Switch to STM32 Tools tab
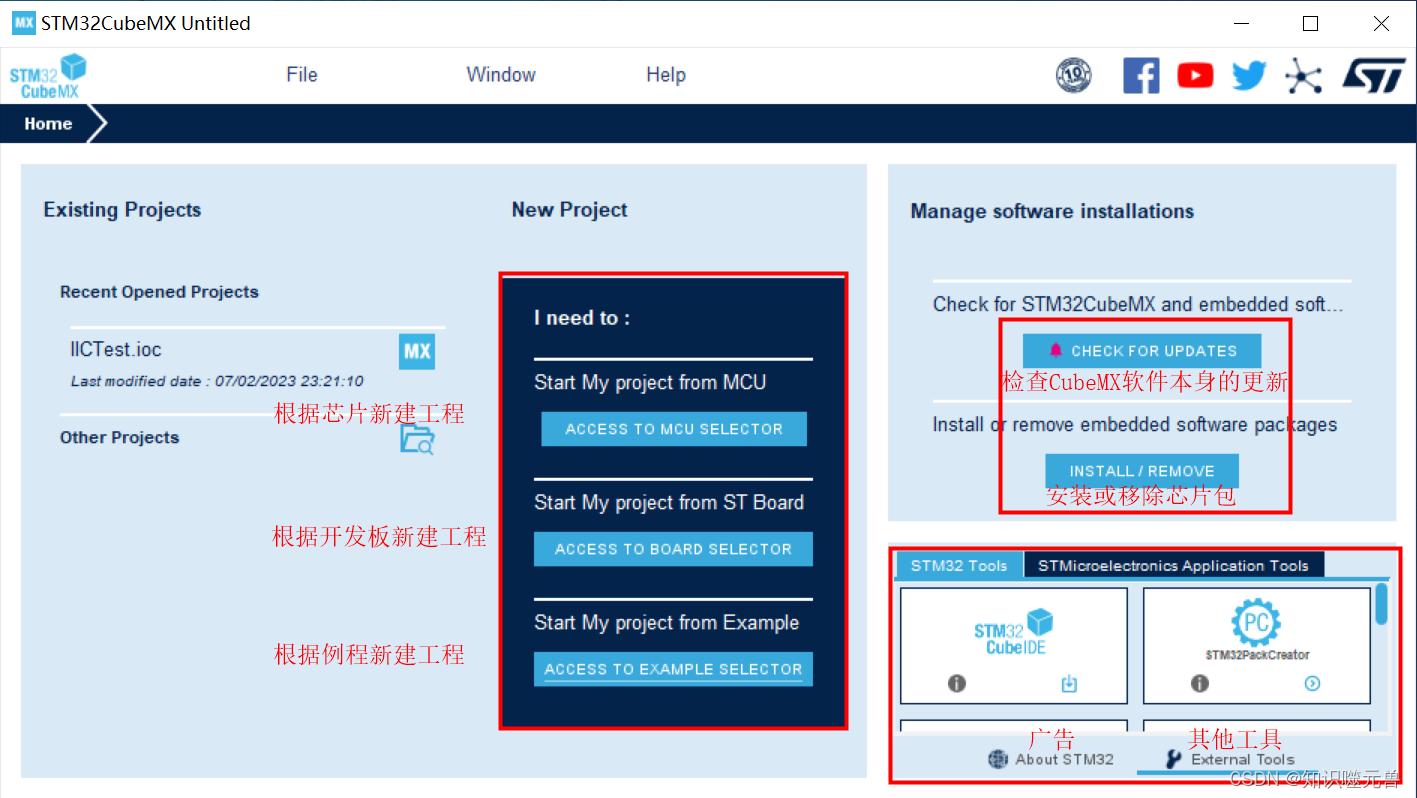1417x798 pixels. 959,565
